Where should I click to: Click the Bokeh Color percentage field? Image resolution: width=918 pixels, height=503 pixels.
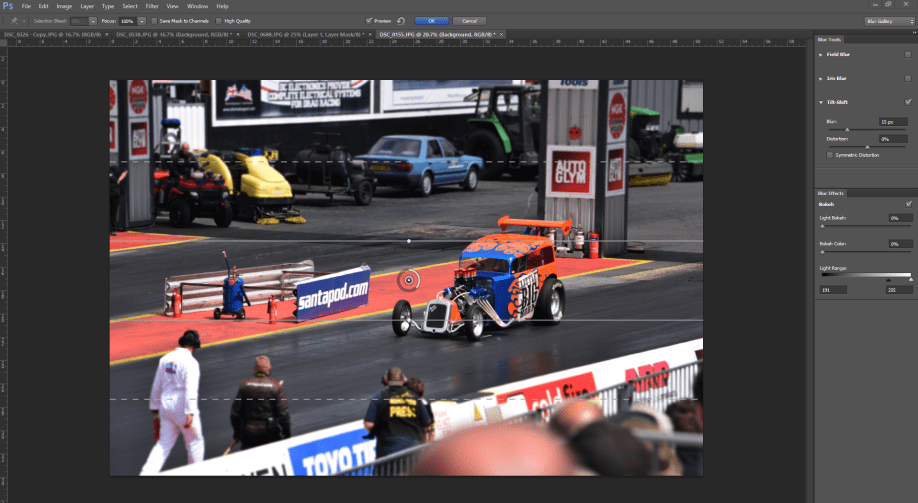900,244
